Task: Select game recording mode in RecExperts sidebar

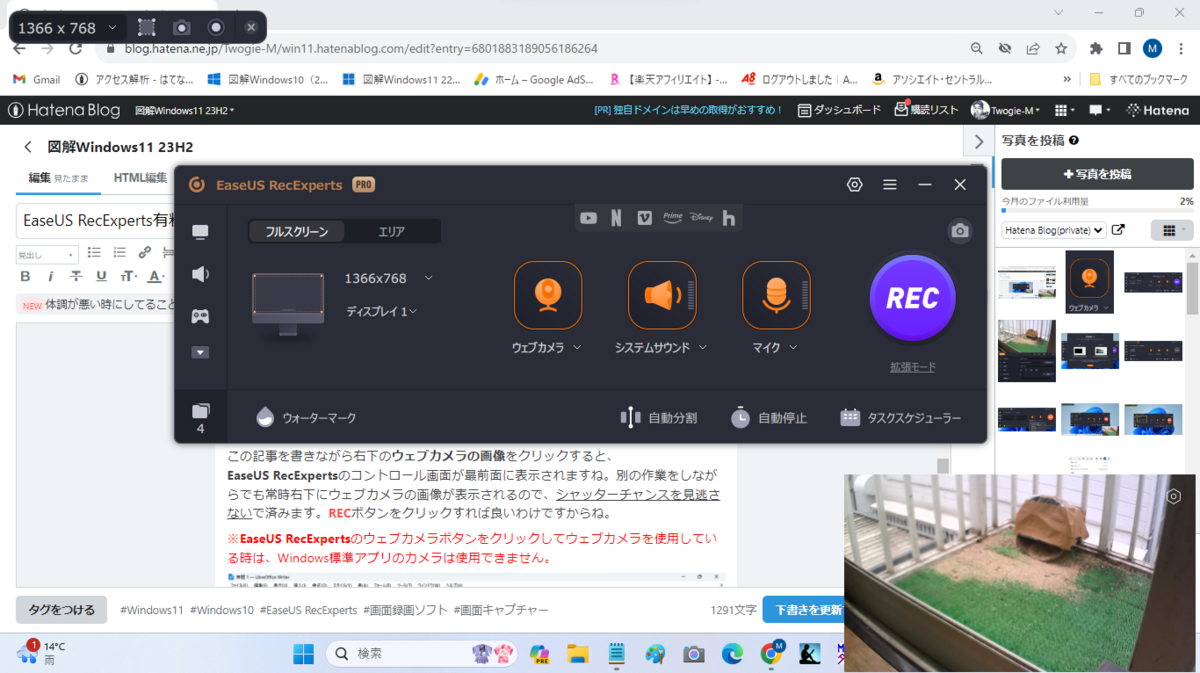Action: (200, 316)
